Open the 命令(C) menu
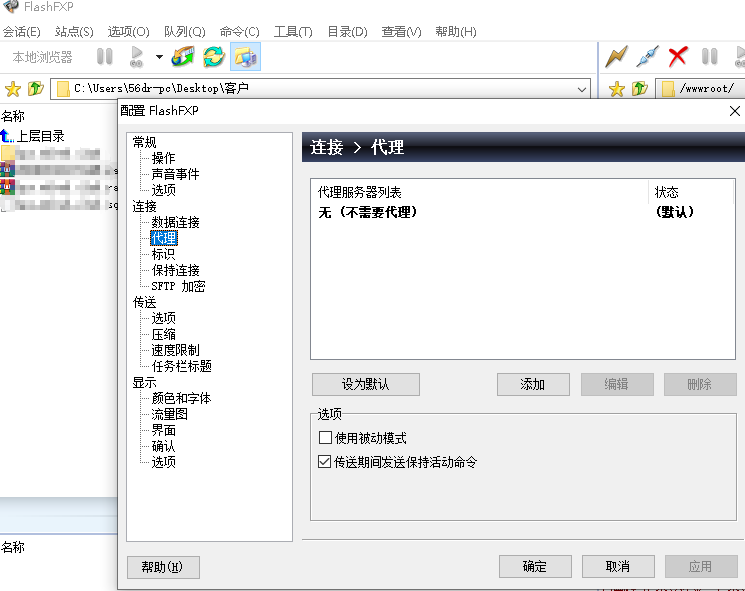The height and width of the screenshot is (591, 745). 239,32
